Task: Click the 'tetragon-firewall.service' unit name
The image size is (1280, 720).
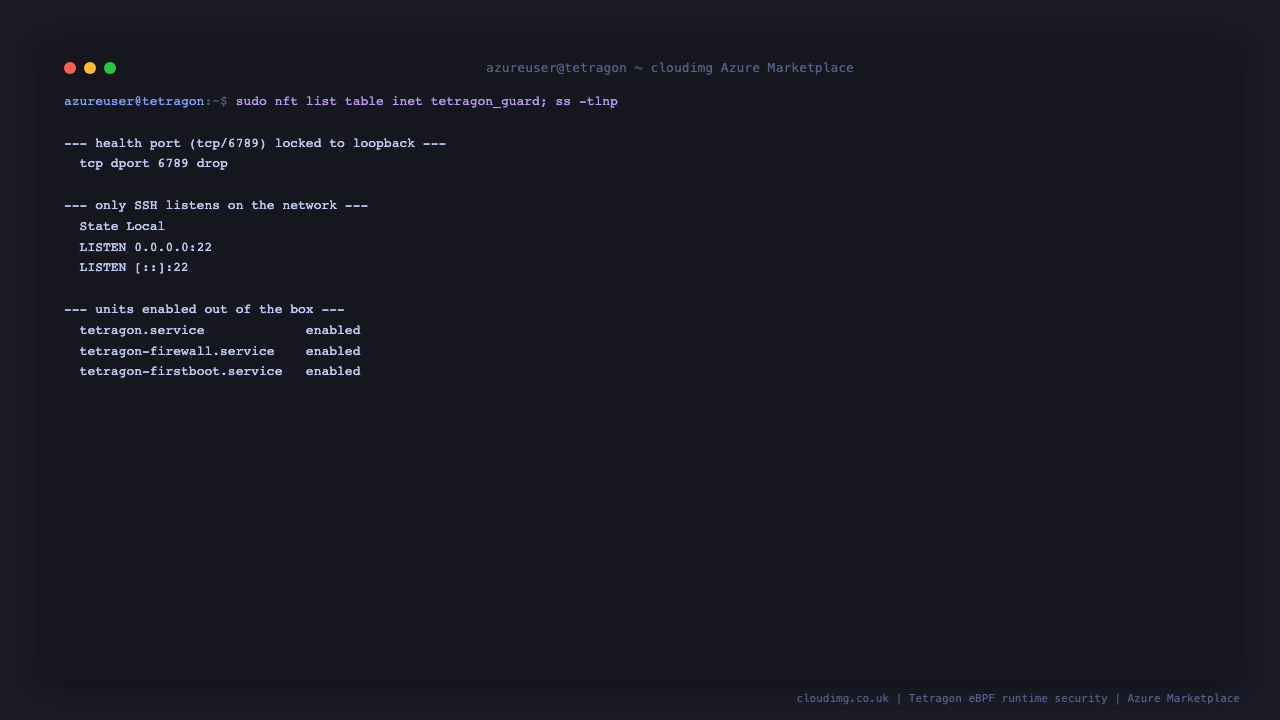Action: click(177, 351)
